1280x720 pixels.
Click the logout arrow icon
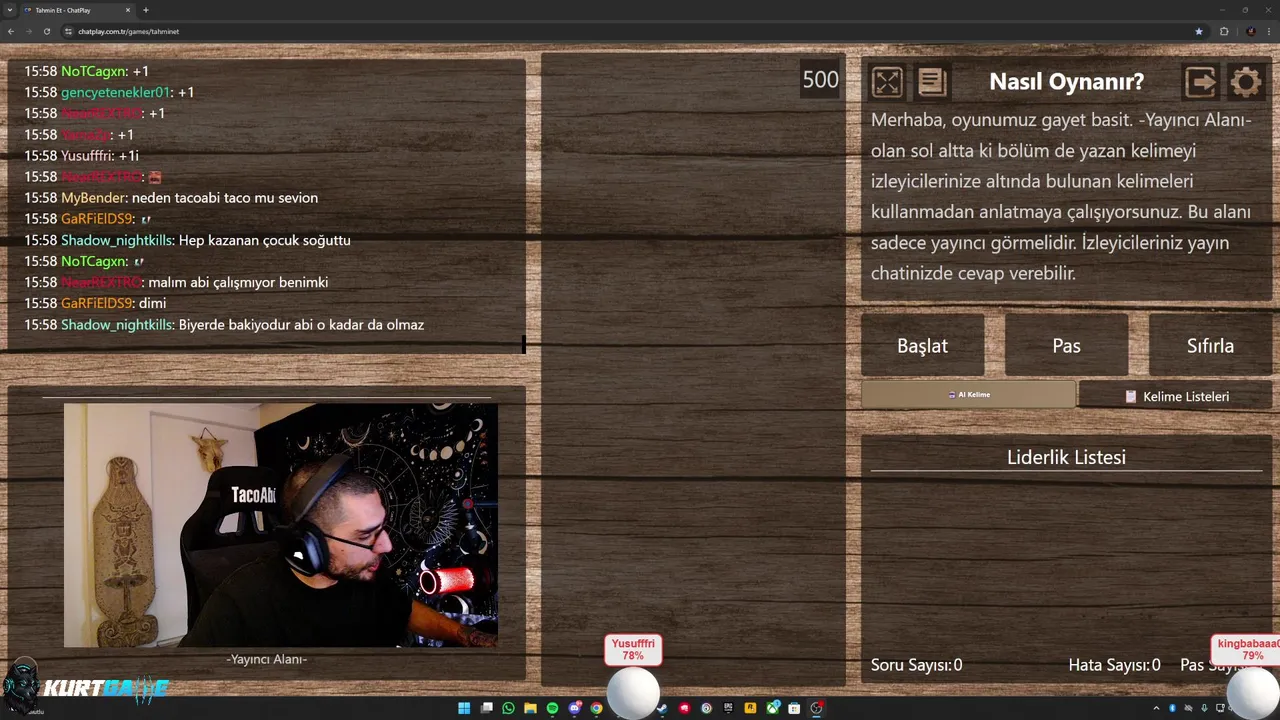(x=1201, y=82)
